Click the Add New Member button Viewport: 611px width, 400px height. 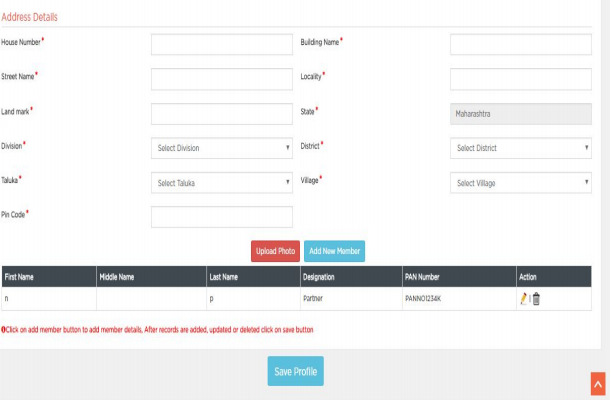tap(334, 251)
